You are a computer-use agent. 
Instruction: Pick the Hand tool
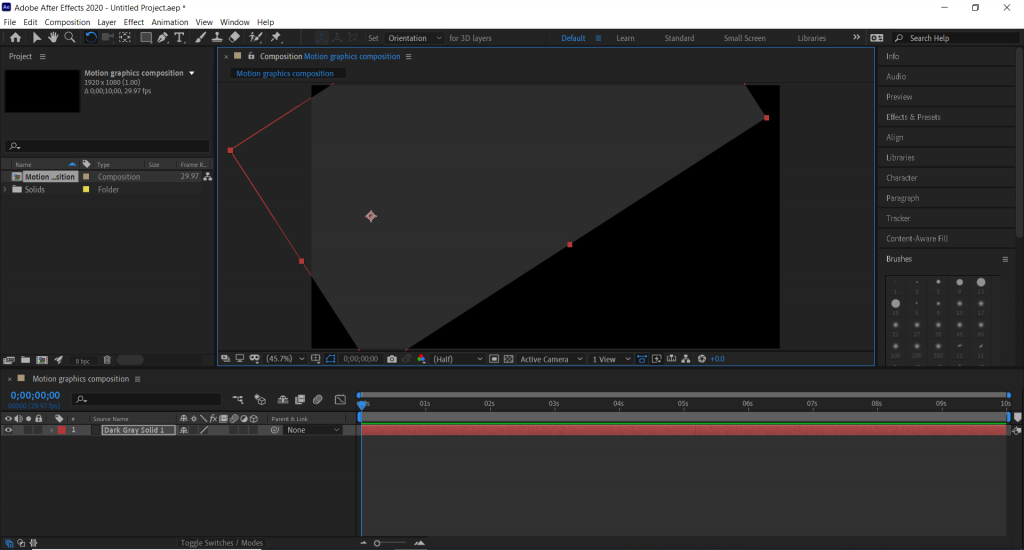(53, 37)
